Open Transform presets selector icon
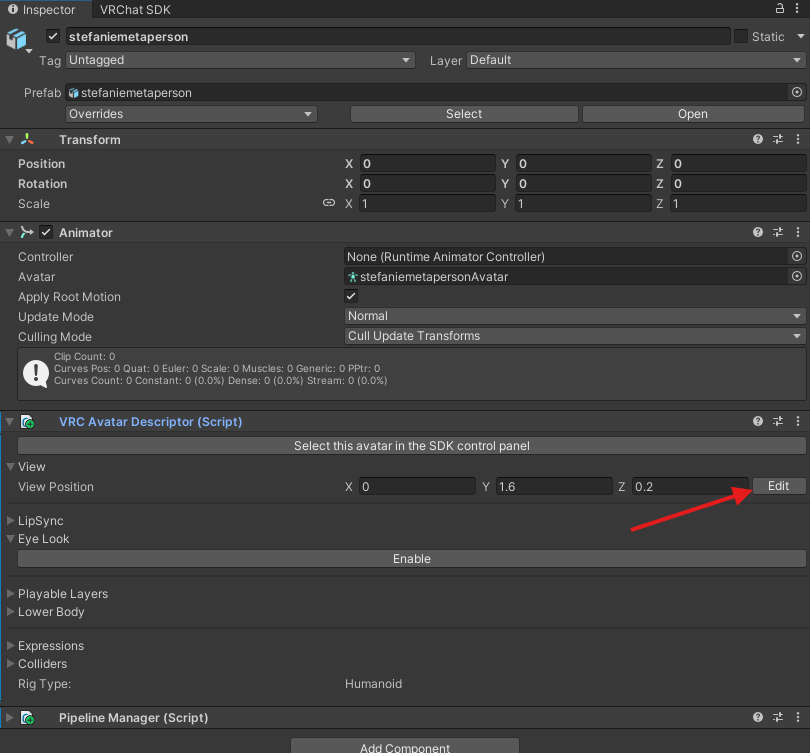The height and width of the screenshot is (753, 810). [x=778, y=139]
